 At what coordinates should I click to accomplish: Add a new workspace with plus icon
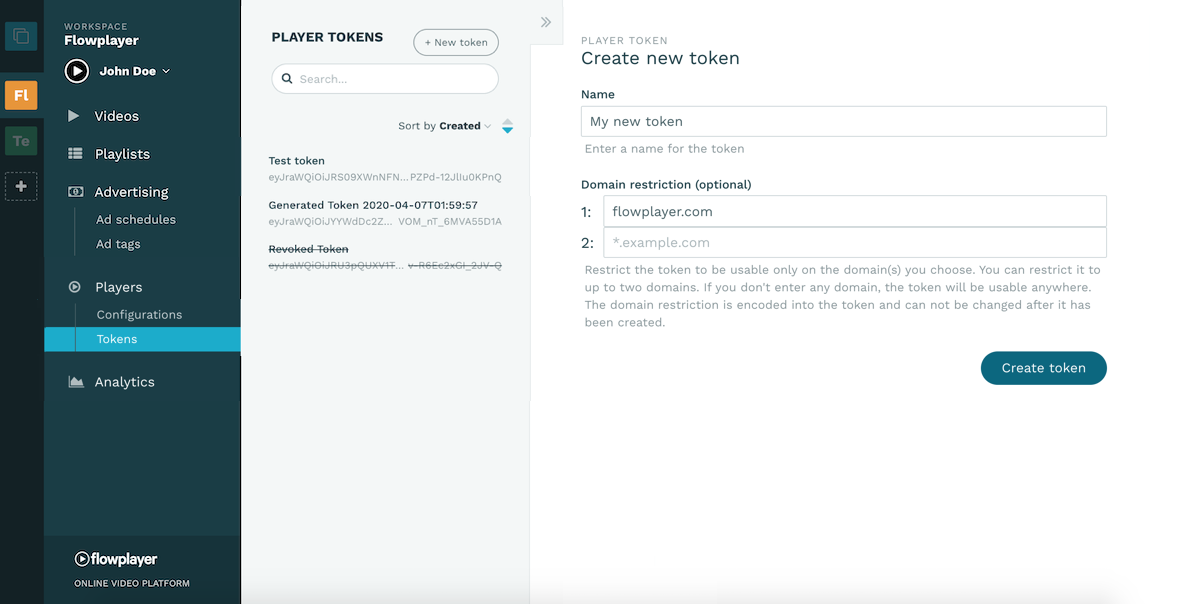point(21,186)
